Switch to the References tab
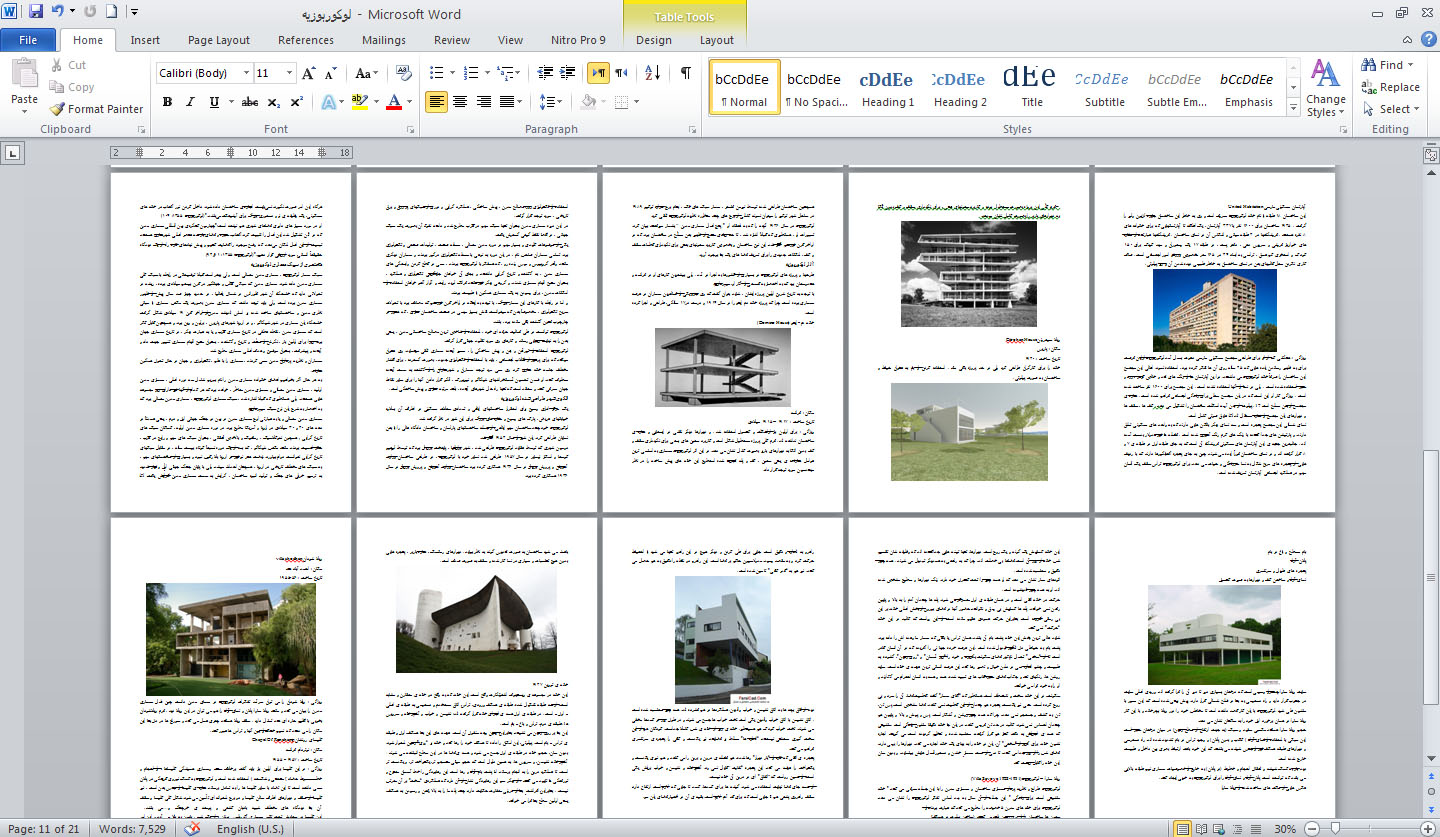Image resolution: width=1440 pixels, height=837 pixels. (x=306, y=40)
